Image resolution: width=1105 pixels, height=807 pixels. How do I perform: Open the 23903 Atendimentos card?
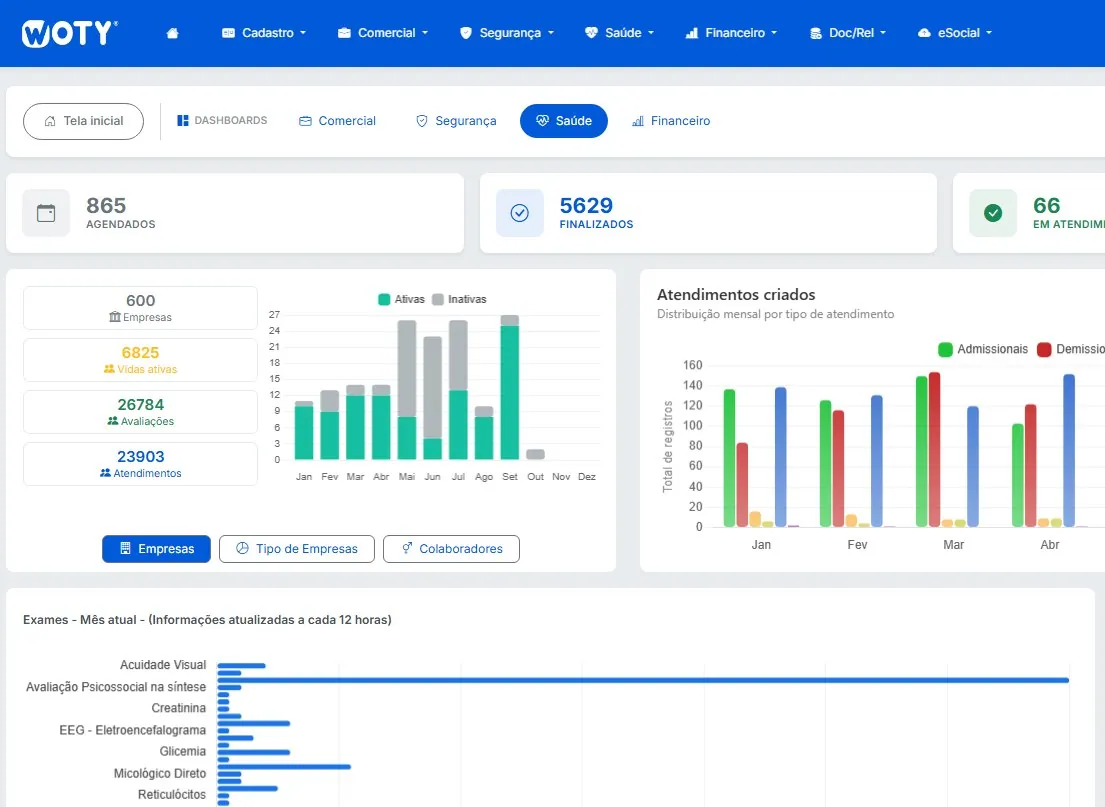140,464
